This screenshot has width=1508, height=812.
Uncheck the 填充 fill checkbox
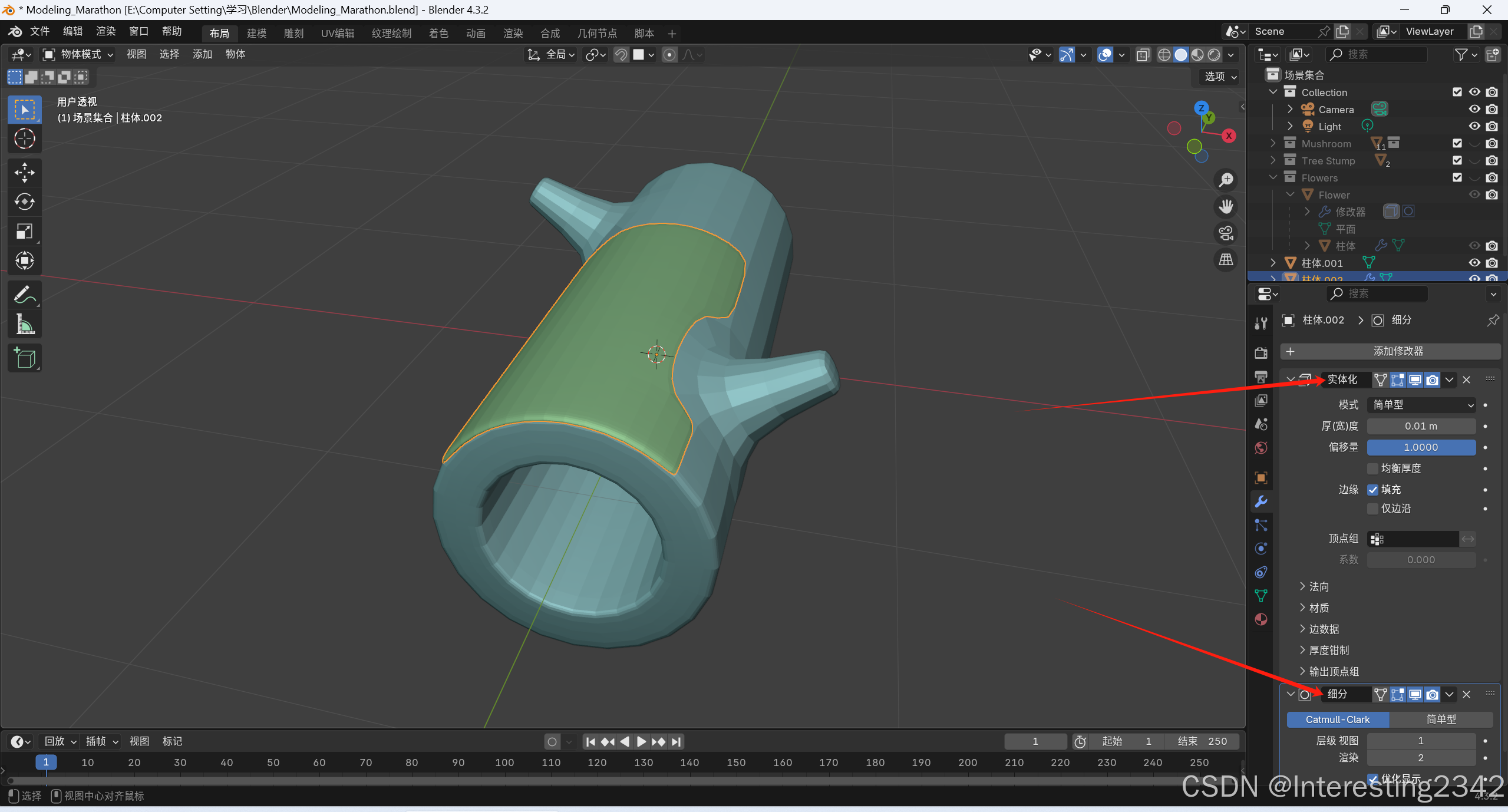click(x=1373, y=490)
